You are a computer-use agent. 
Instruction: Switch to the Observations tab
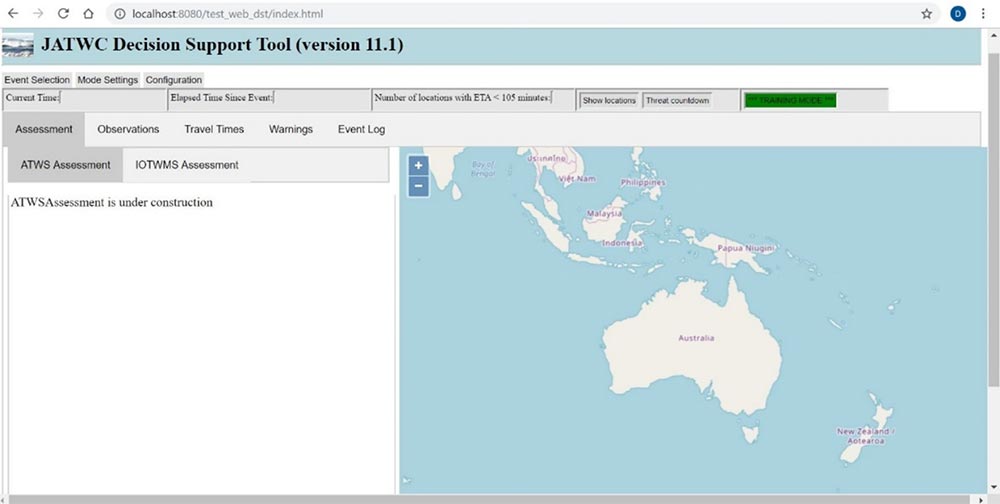pyautogui.click(x=128, y=129)
